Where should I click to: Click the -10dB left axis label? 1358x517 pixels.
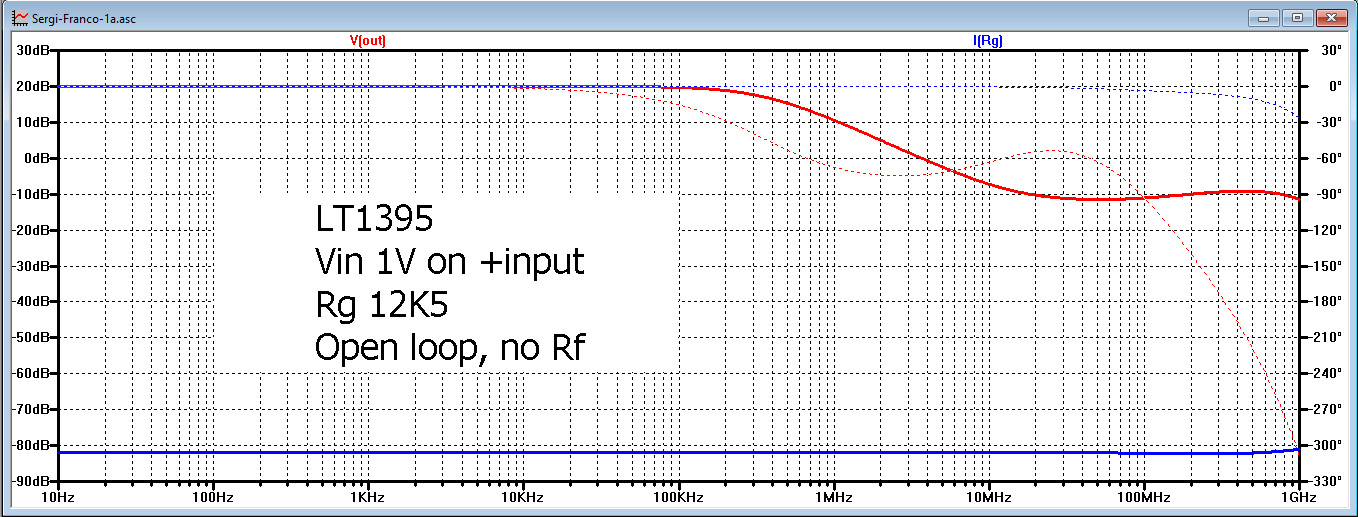[x=30, y=194]
